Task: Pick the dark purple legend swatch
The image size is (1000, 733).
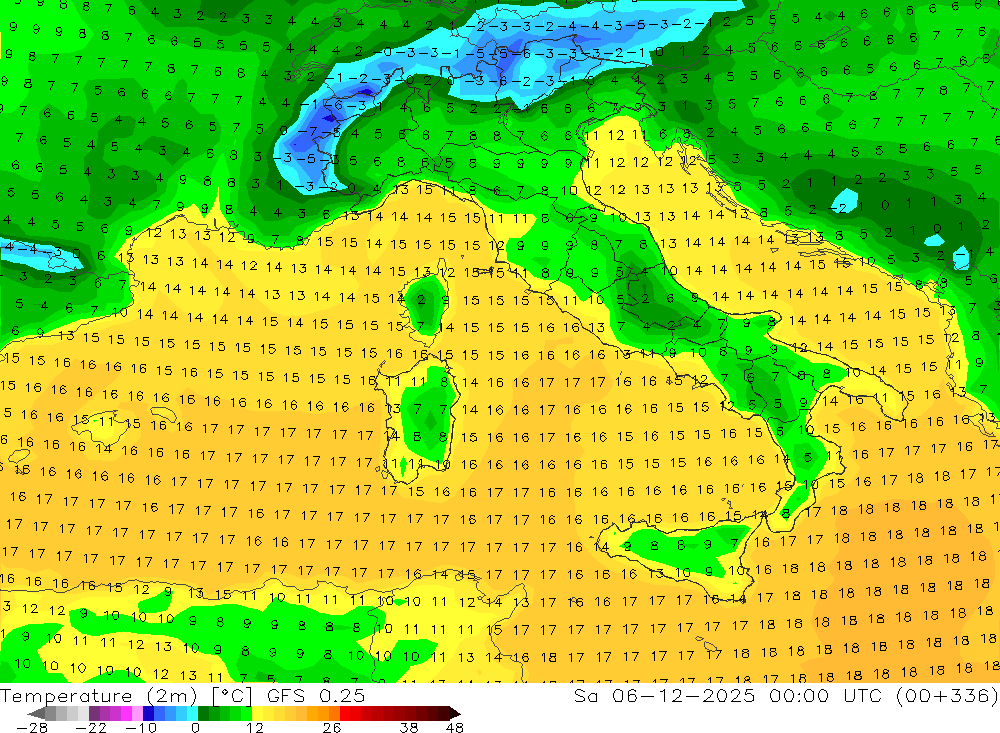Action: [94, 713]
